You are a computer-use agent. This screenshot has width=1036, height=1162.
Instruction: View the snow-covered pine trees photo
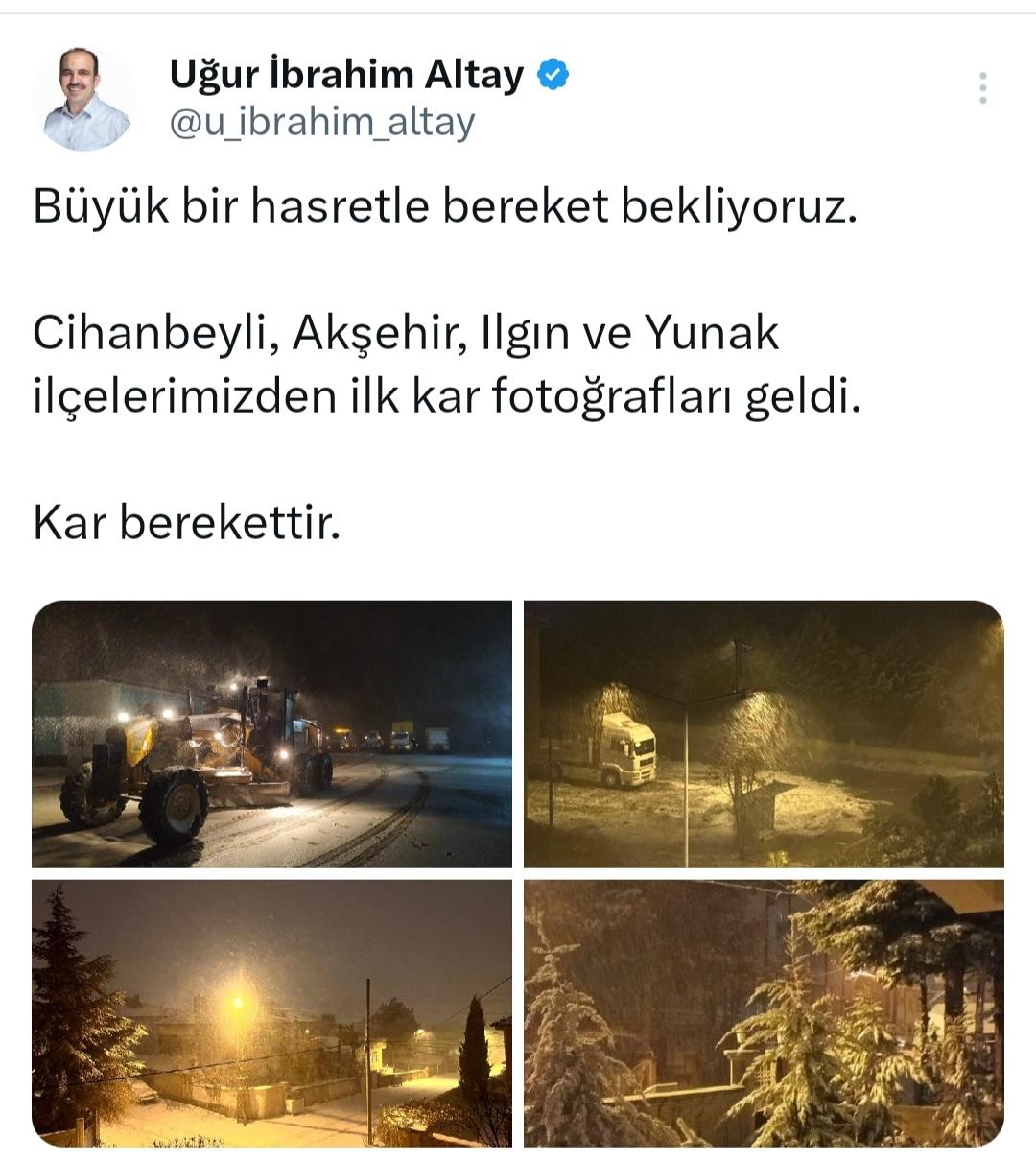pos(764,1012)
